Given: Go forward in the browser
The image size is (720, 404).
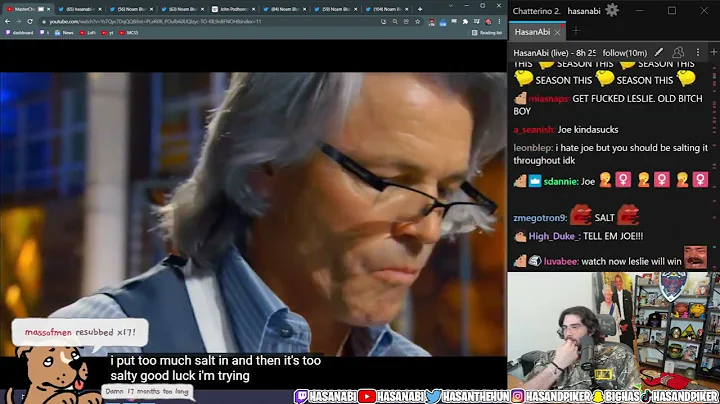Looking at the screenshot, I should [18, 22].
